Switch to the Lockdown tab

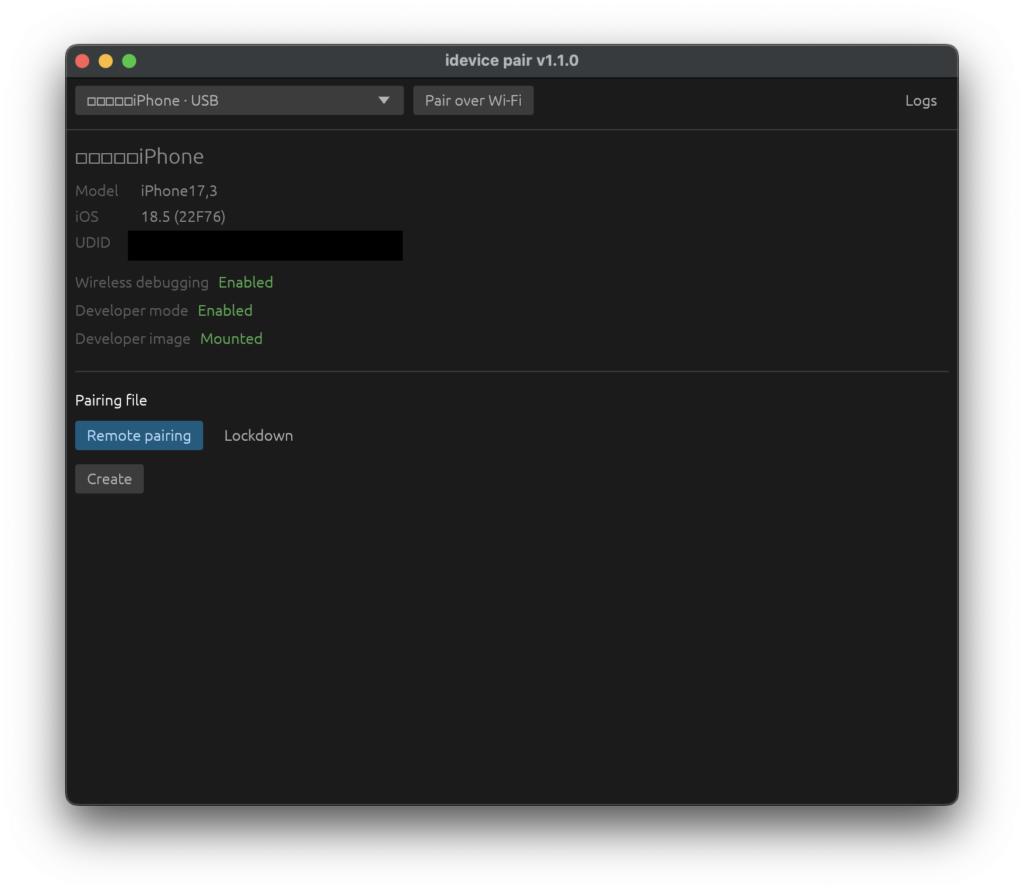tap(259, 436)
